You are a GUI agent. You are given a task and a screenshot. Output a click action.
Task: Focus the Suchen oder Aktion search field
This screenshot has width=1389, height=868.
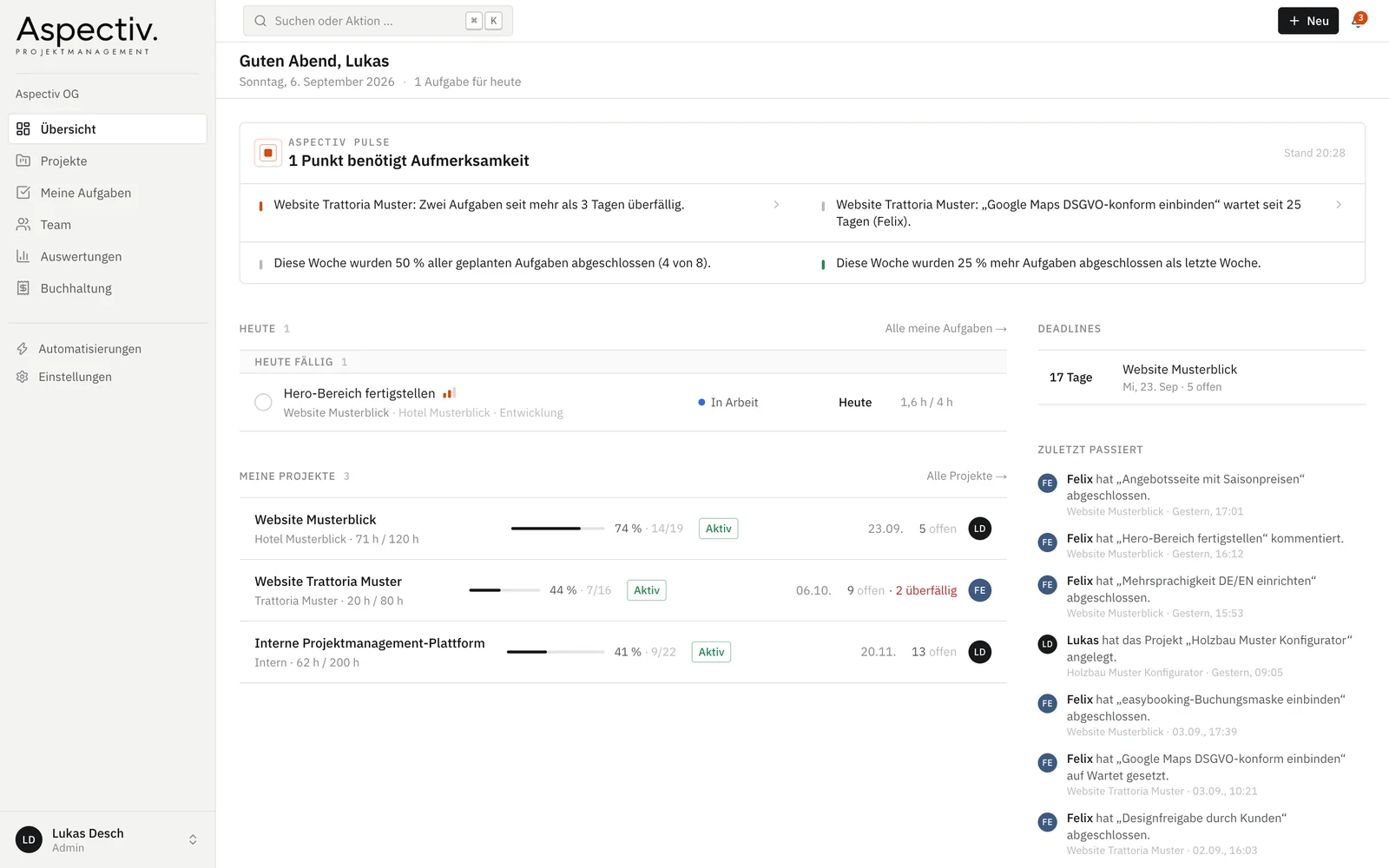point(378,21)
